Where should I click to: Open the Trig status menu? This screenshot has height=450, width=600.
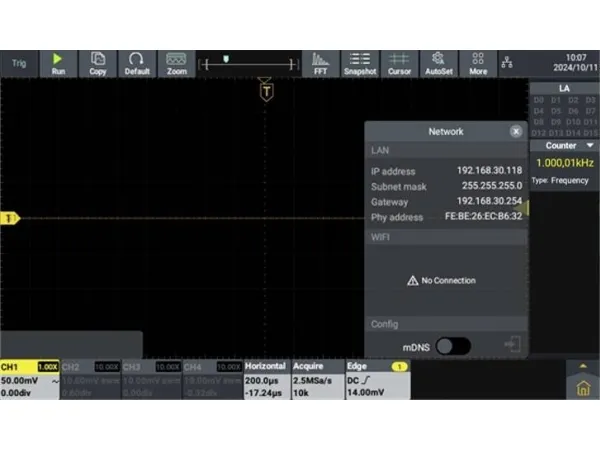[19, 64]
